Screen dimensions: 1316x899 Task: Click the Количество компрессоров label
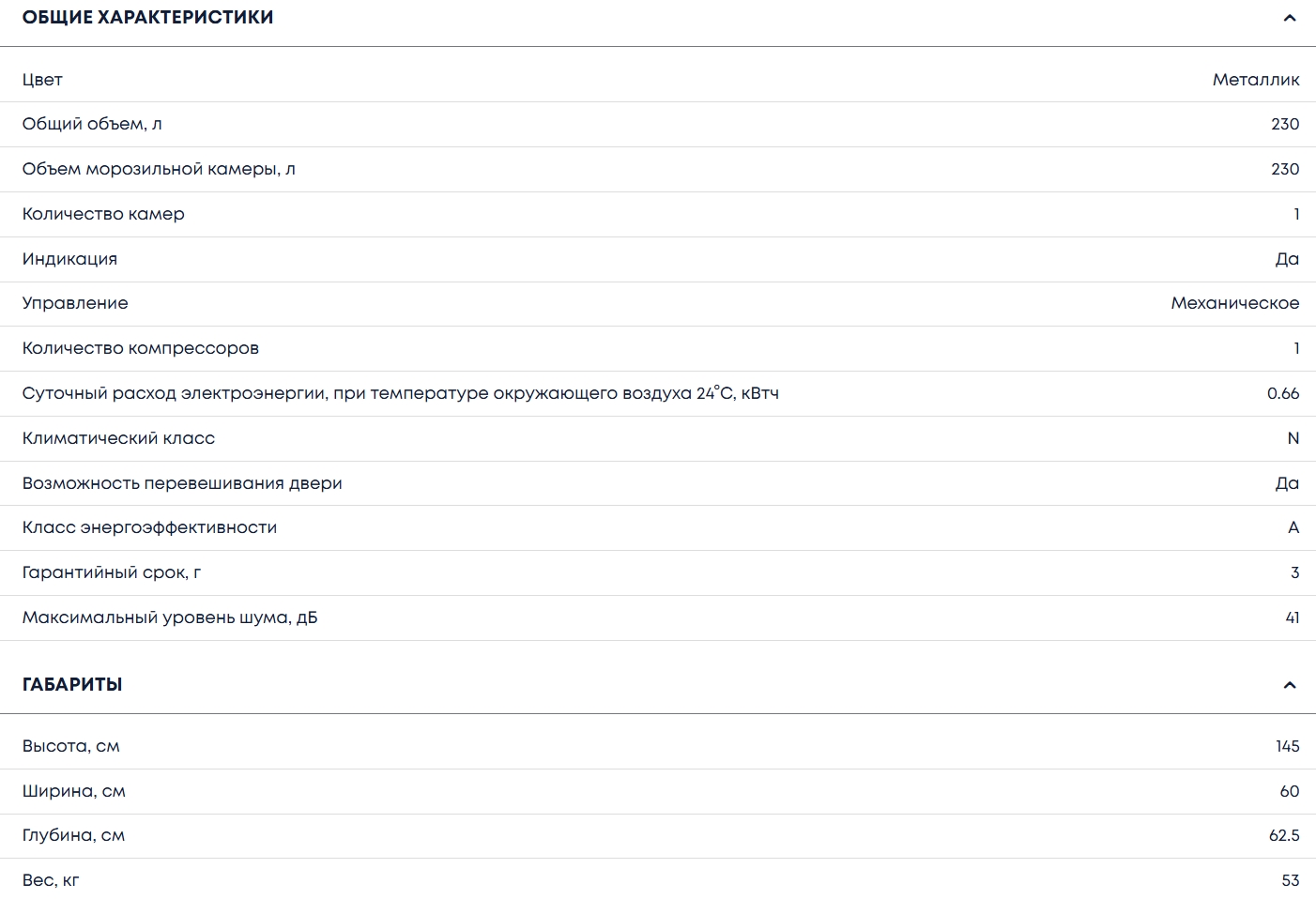click(x=141, y=348)
